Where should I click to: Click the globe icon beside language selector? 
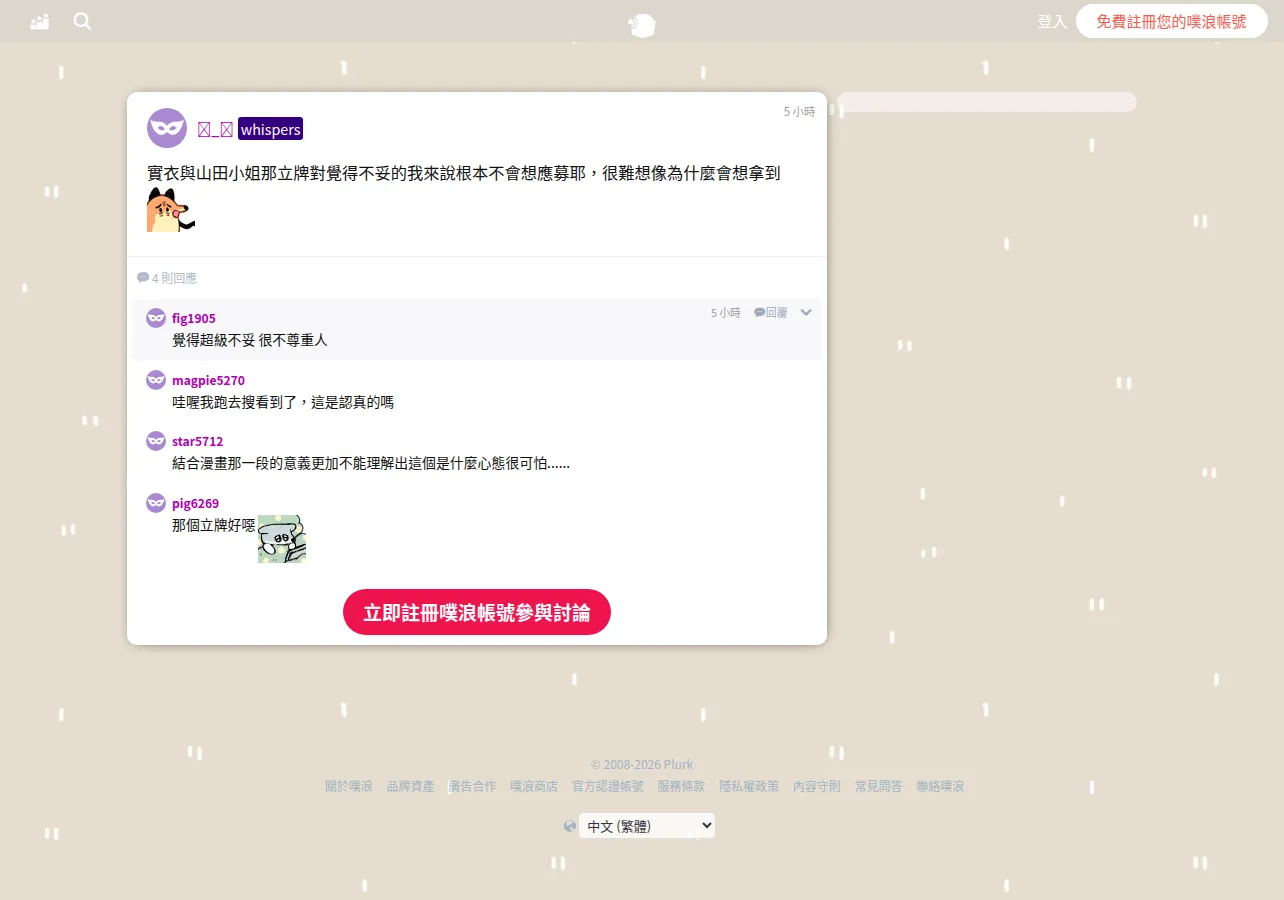pos(570,826)
